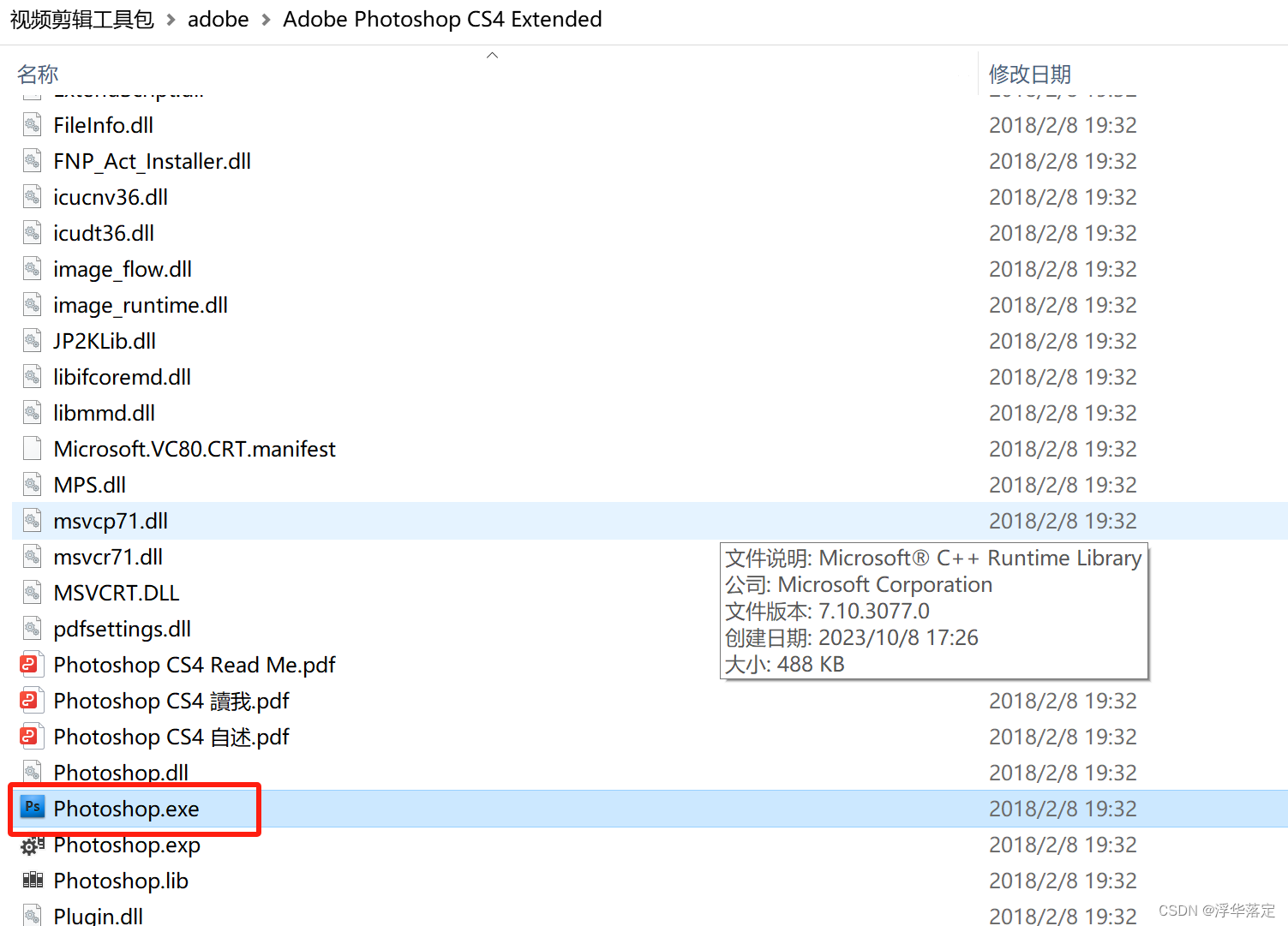Screen dimensions: 1288x926
Task: Click the Photoshop CS4 自述.pdf icon
Action: (x=32, y=737)
